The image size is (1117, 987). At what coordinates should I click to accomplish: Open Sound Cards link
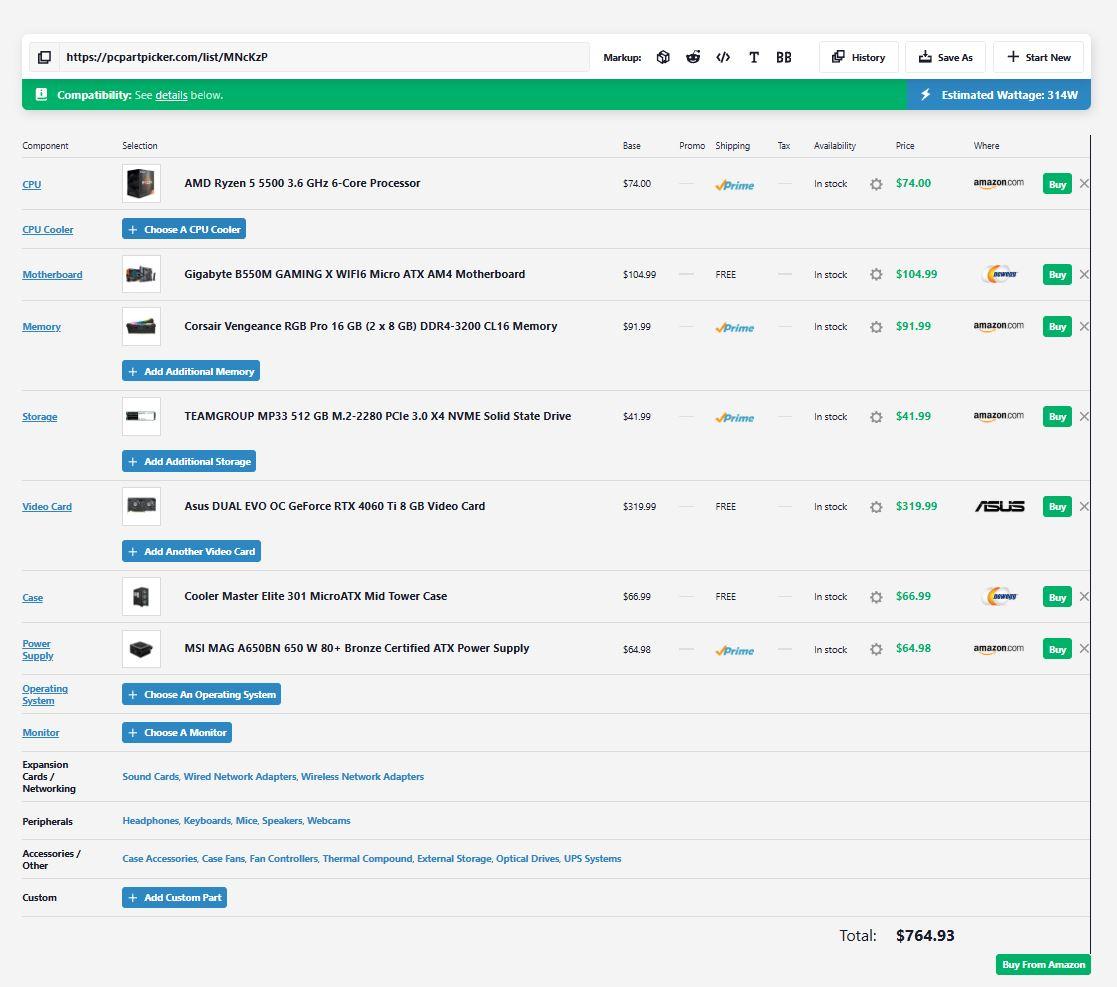click(x=150, y=776)
